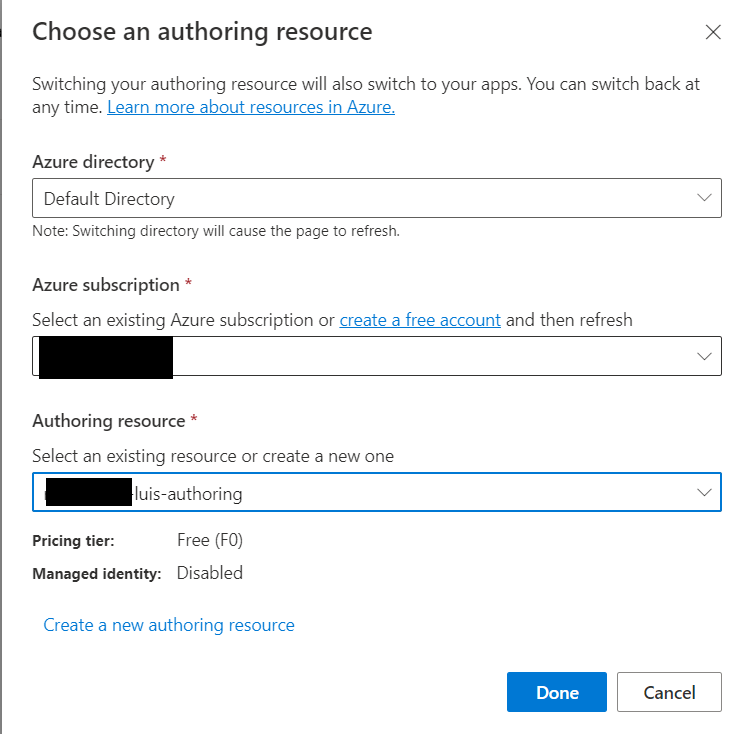Follow the 'create a free account' link

click(x=420, y=320)
